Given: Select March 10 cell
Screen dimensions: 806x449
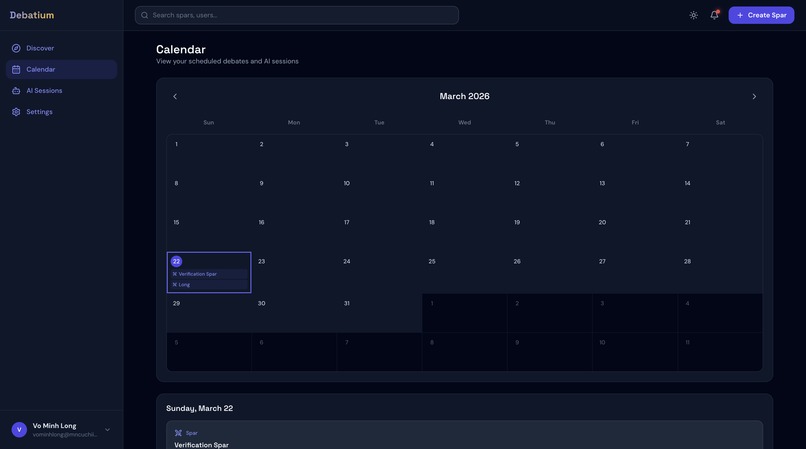Looking at the screenshot, I should [x=379, y=193].
